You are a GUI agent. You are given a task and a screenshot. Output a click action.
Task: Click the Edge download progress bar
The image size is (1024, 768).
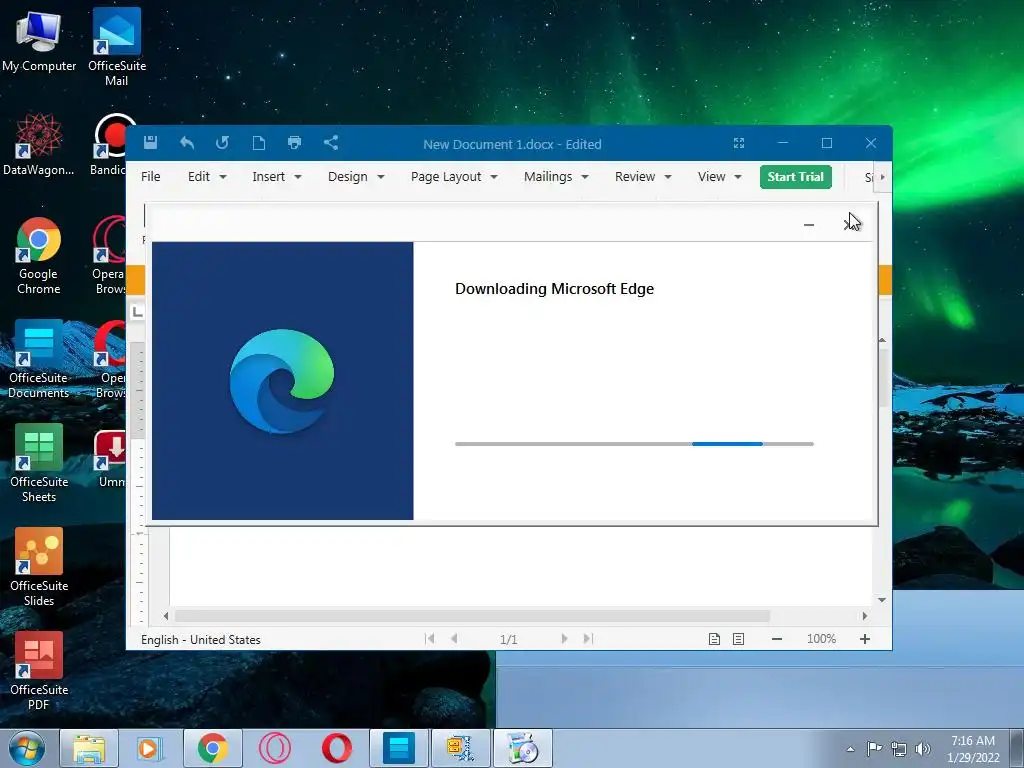(634, 444)
